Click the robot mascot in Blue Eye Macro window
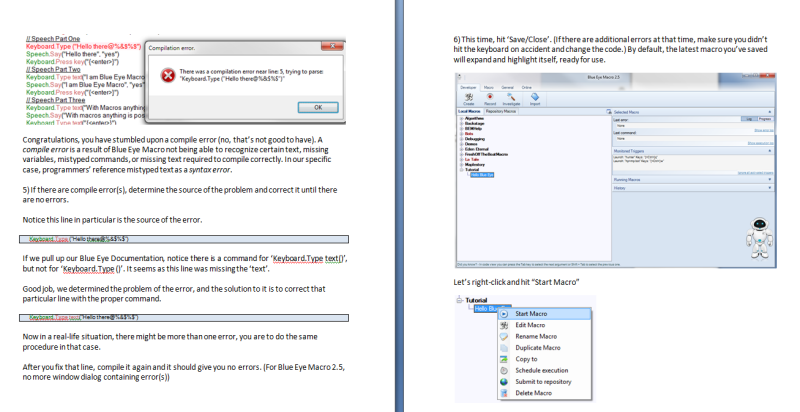Screen dimensions: 800x412 [x=760, y=239]
